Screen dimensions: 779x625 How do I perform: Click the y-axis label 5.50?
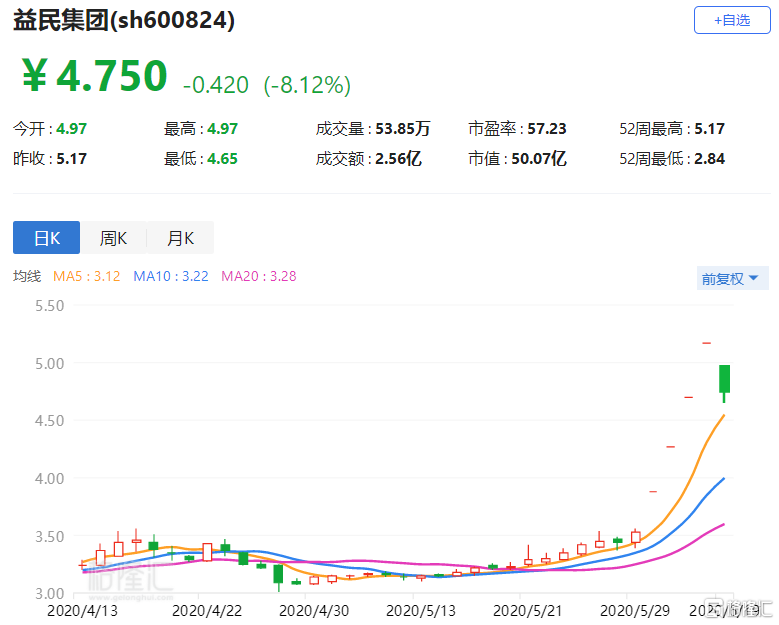click(x=49, y=306)
